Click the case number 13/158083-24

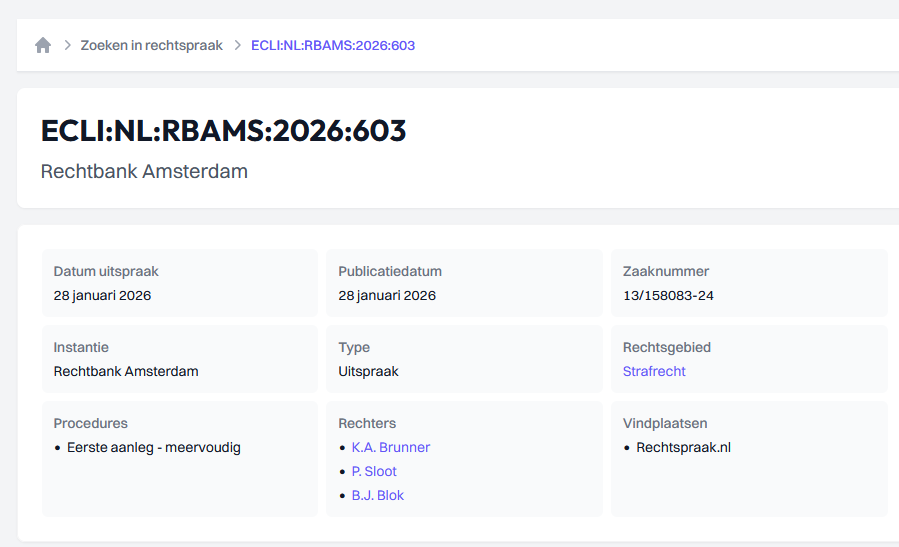click(x=668, y=295)
